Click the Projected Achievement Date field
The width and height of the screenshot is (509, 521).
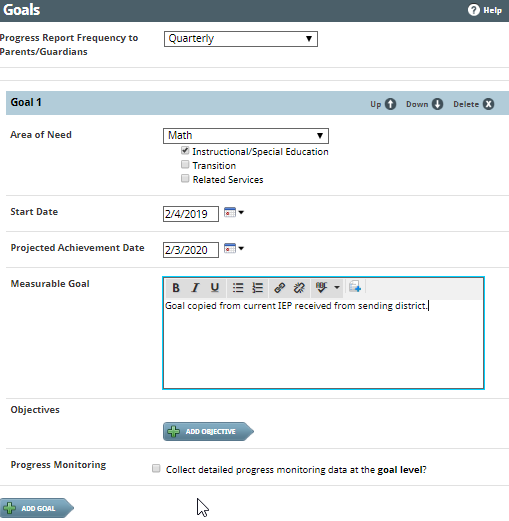(x=191, y=250)
